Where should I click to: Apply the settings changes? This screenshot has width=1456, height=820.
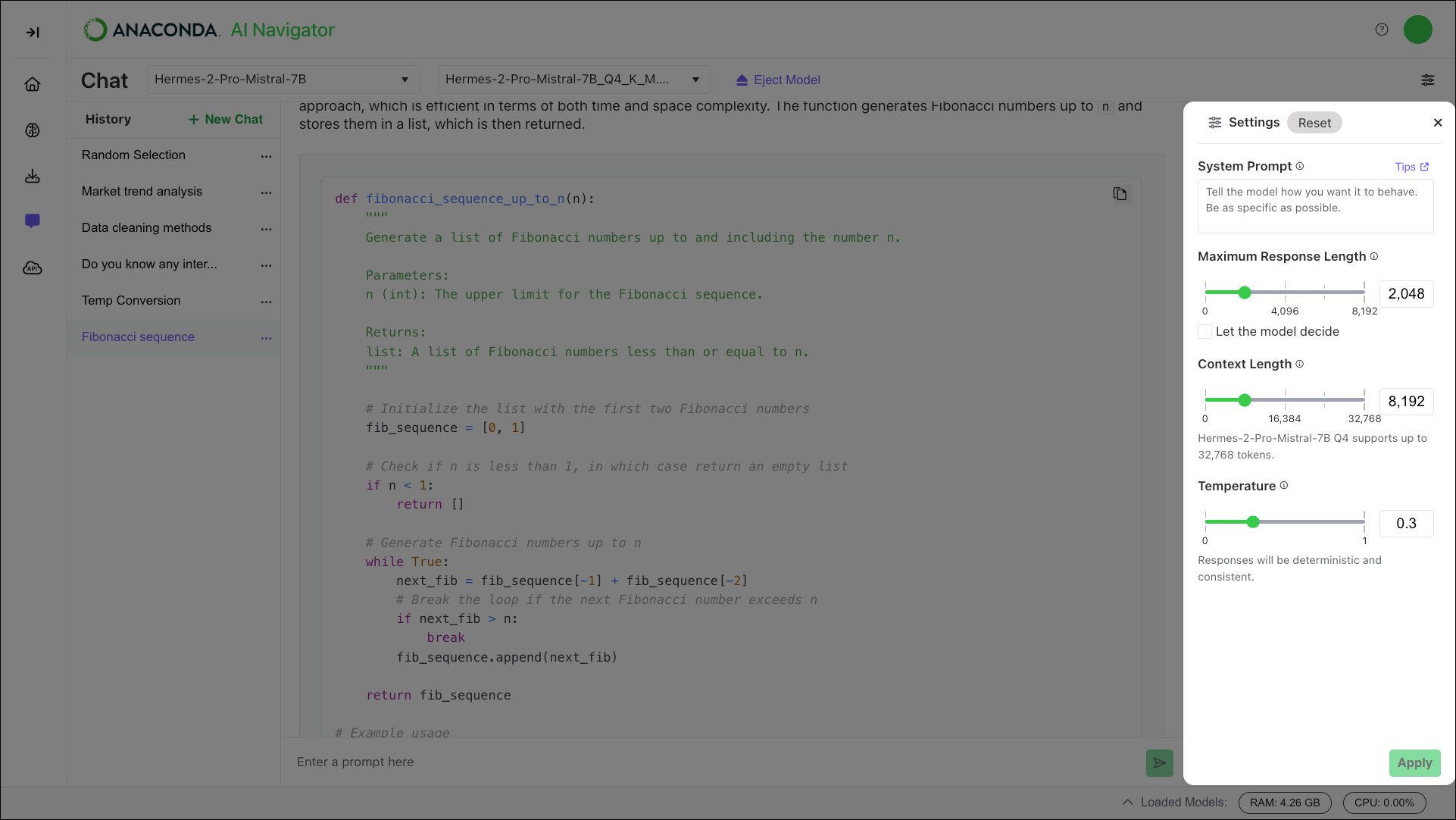[1414, 763]
